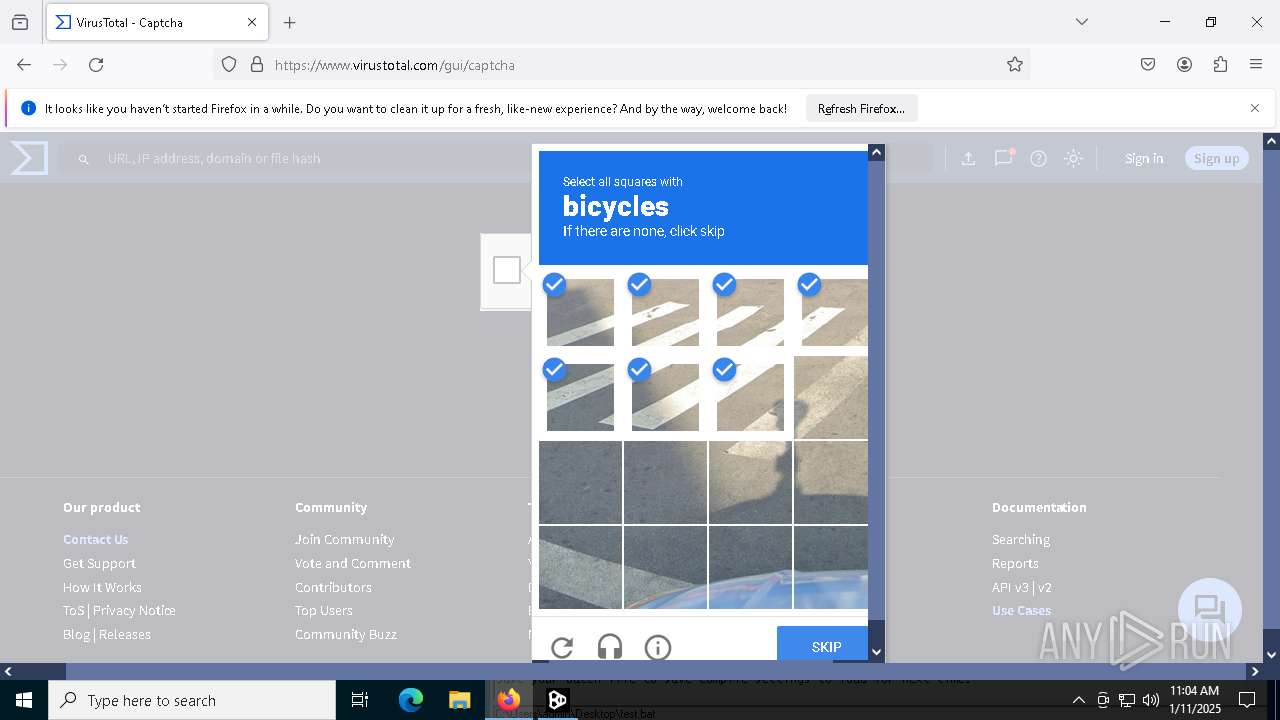
Task: Open Windows Start menu
Action: tap(24, 700)
